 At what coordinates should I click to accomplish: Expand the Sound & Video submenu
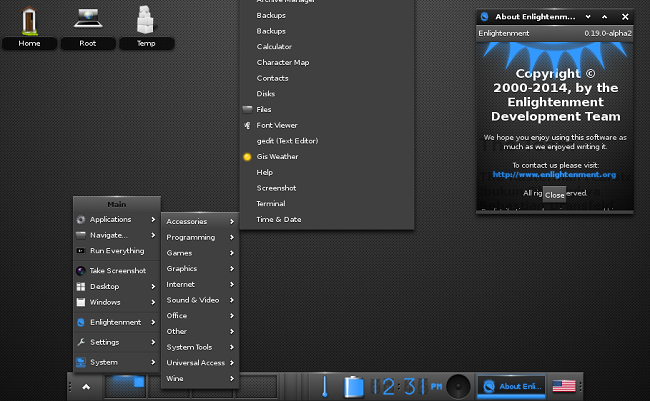[x=200, y=300]
